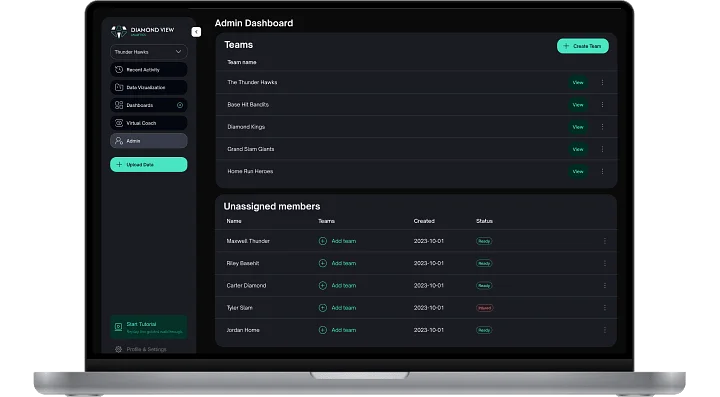Click the Virtual Coach icon
The image size is (720, 397).
[x=119, y=123]
